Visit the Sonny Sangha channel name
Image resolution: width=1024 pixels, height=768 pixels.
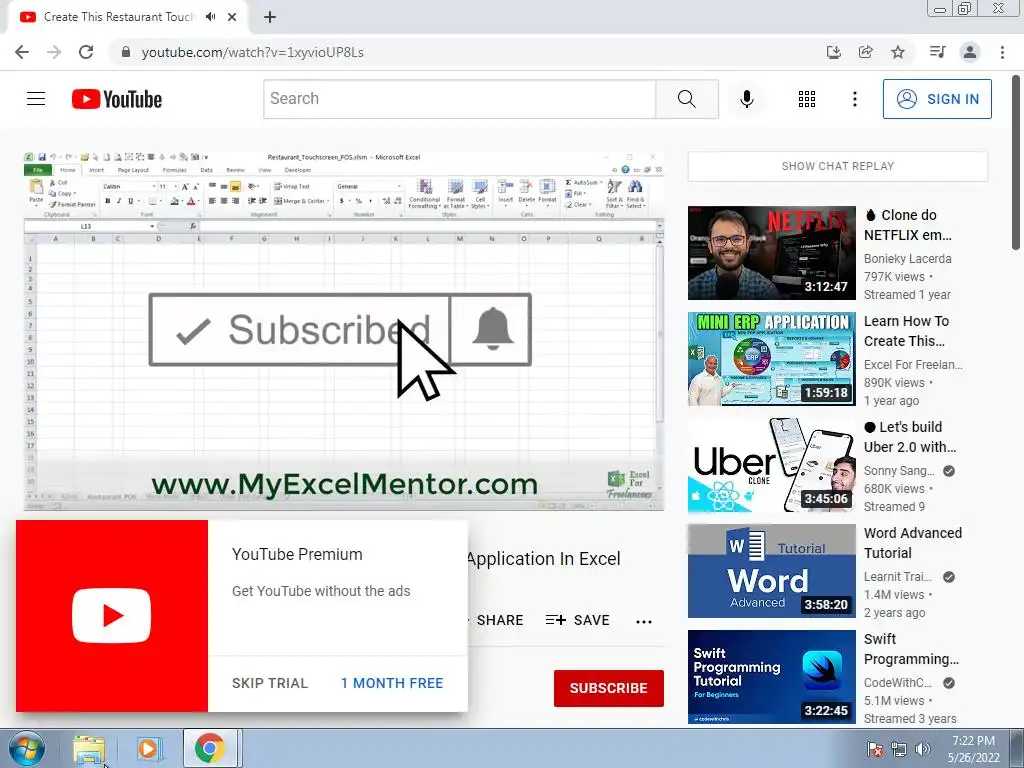(899, 471)
